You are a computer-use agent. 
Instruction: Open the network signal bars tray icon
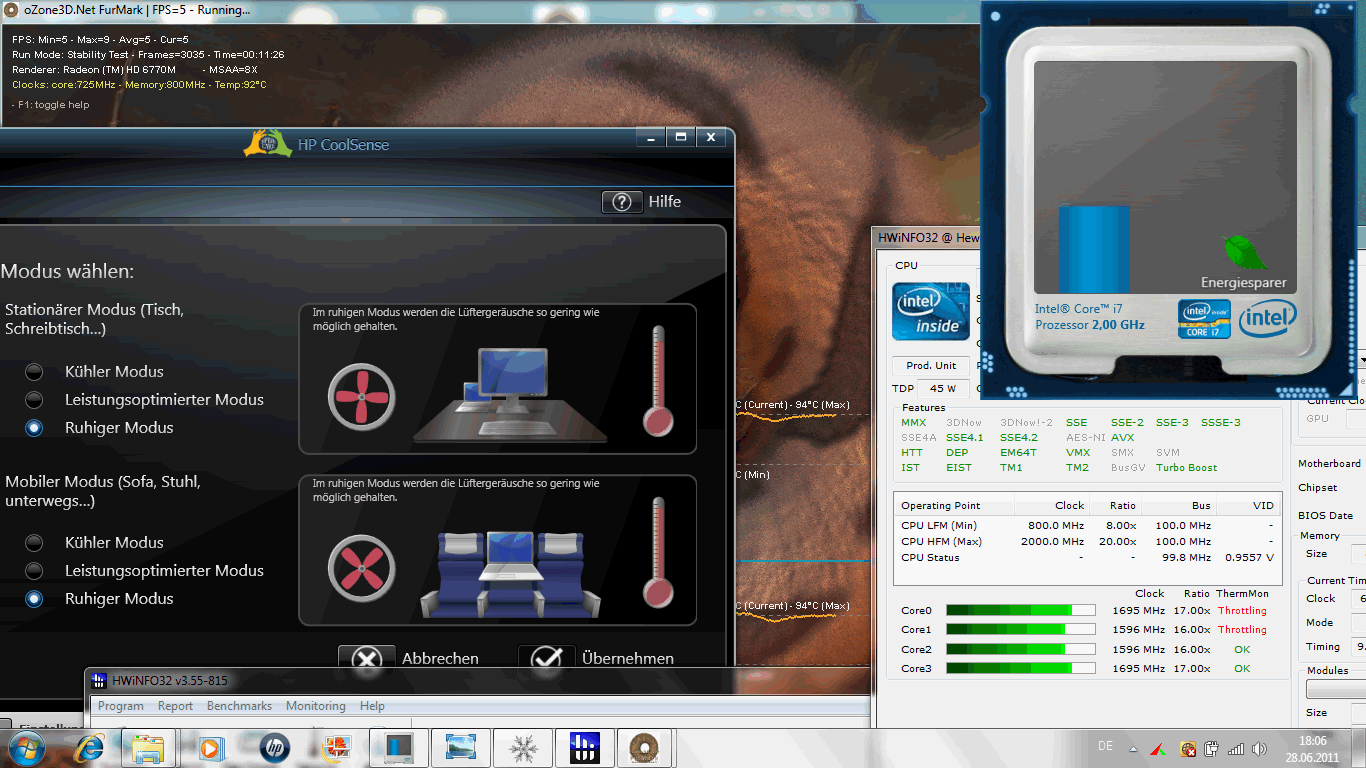tap(1236, 749)
